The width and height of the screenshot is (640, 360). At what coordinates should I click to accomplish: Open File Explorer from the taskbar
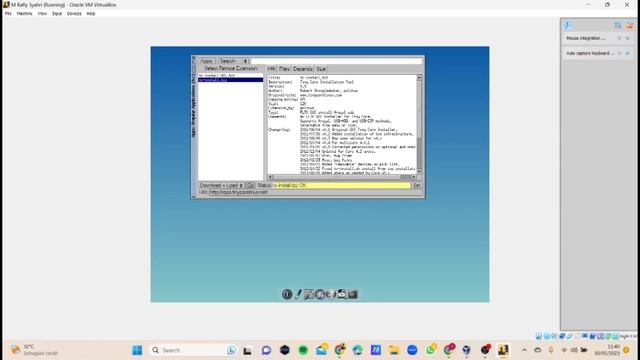pos(394,350)
